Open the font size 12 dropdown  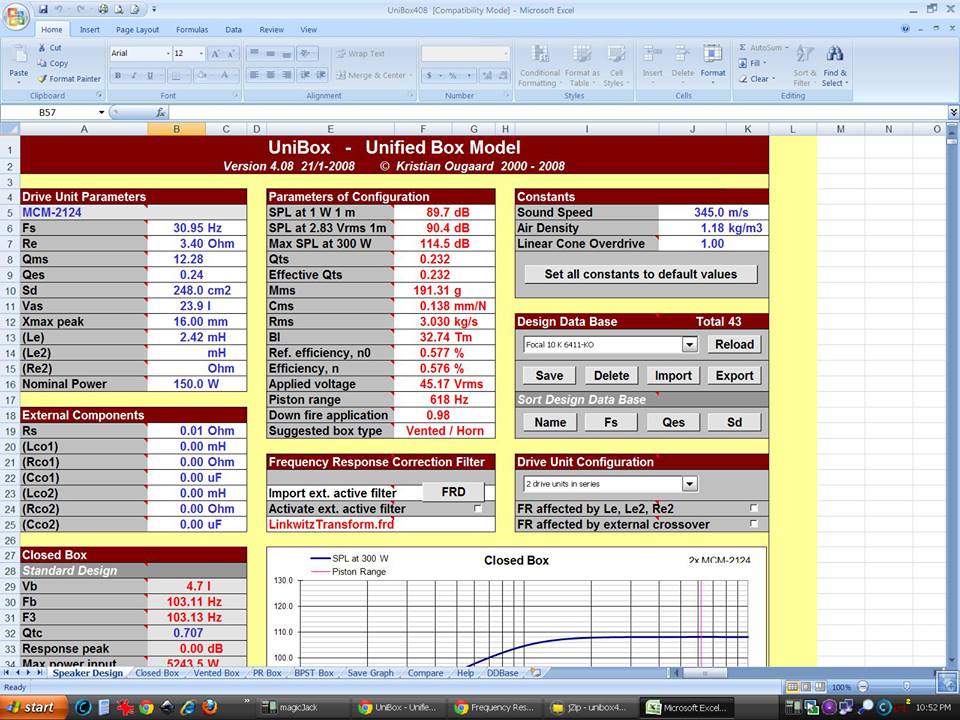pyautogui.click(x=201, y=54)
